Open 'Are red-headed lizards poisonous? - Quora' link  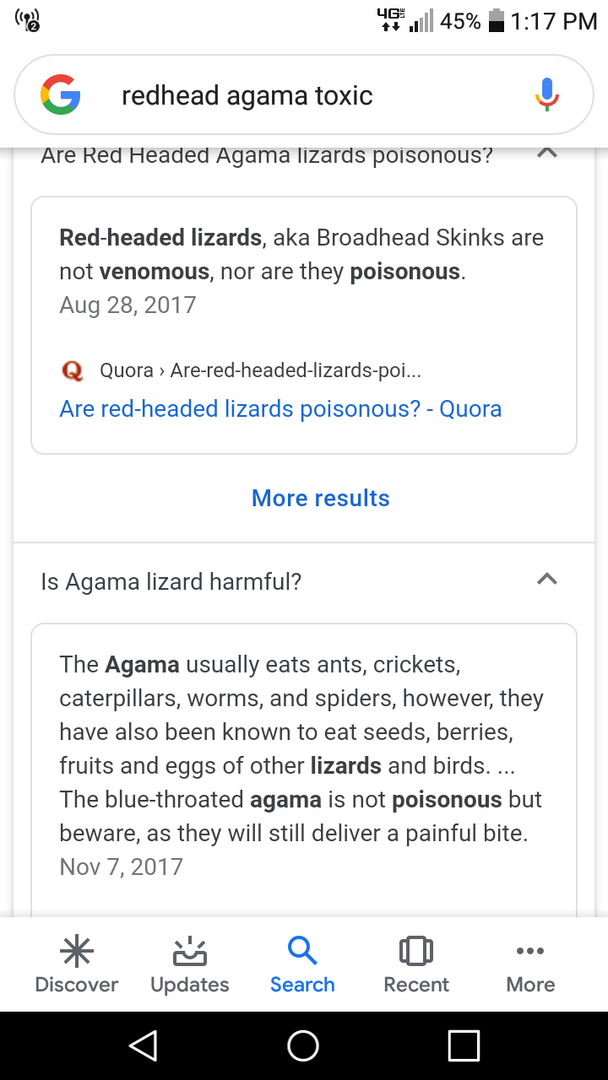[x=280, y=409]
